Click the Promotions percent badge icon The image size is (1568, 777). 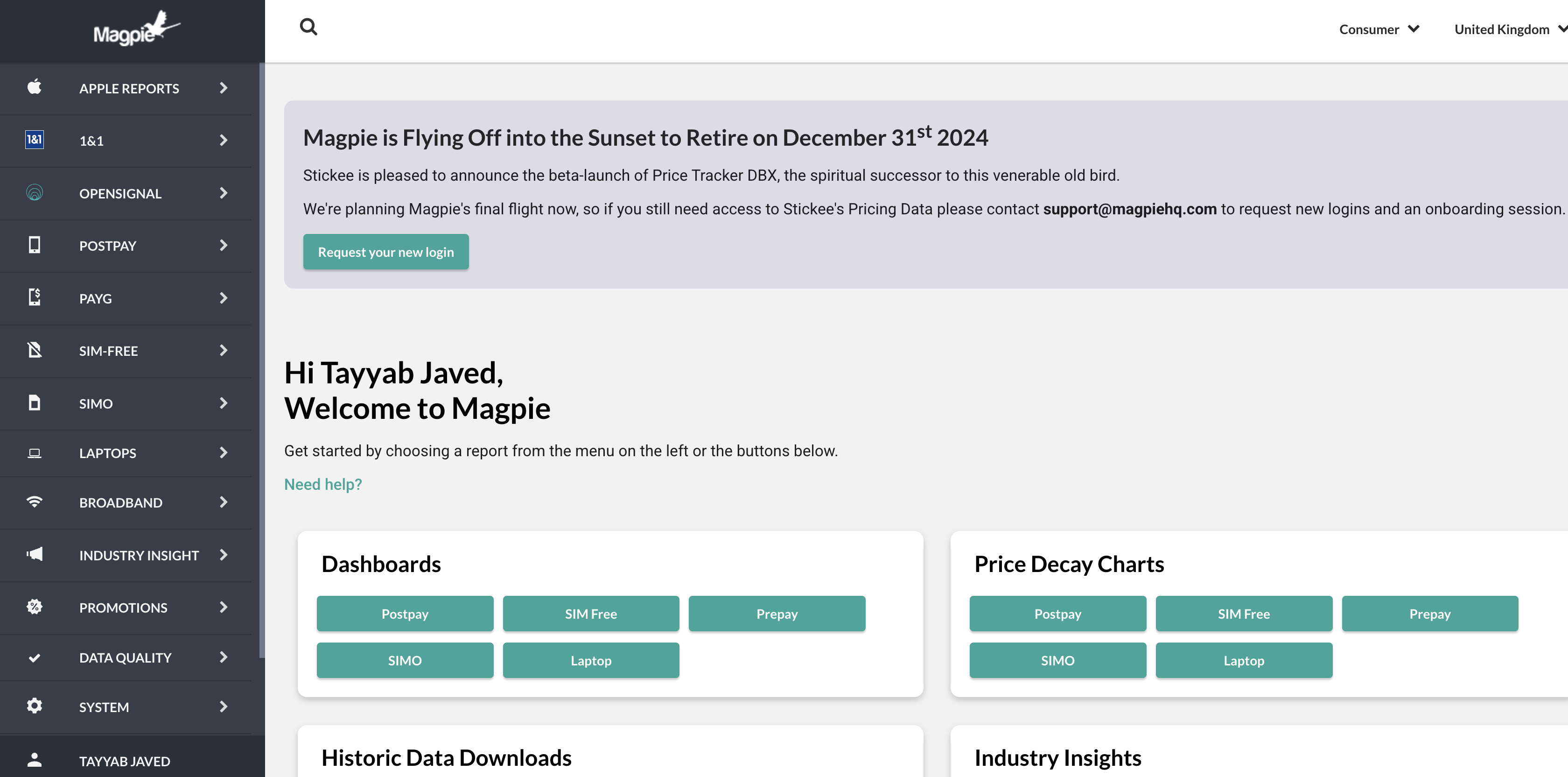(35, 607)
